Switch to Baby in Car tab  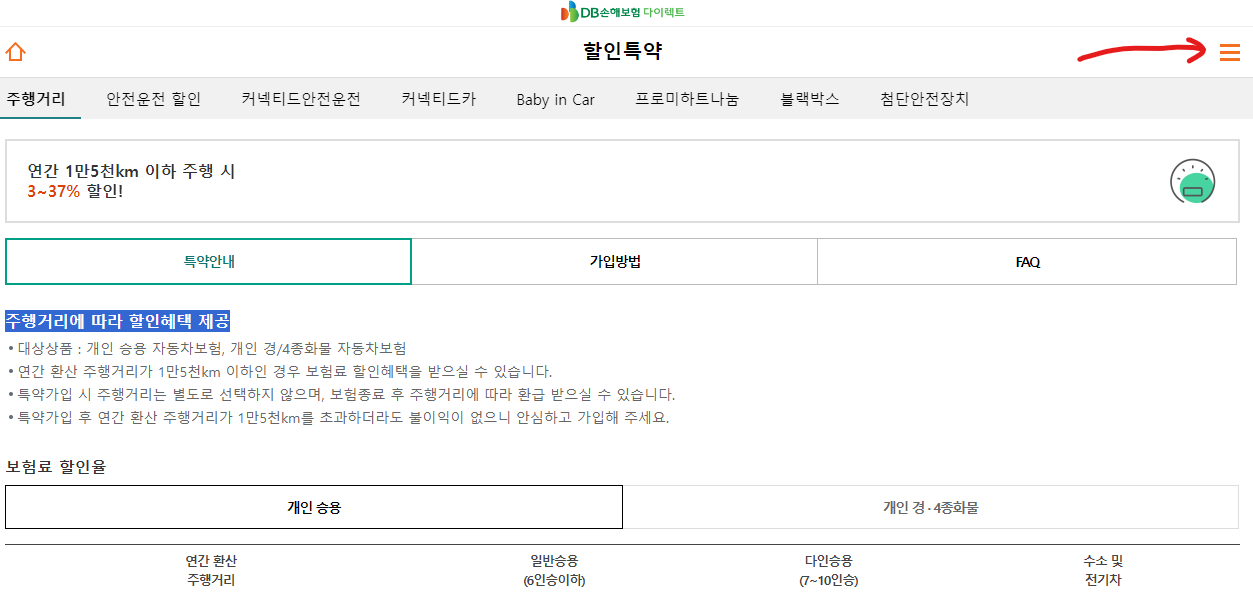pos(556,99)
